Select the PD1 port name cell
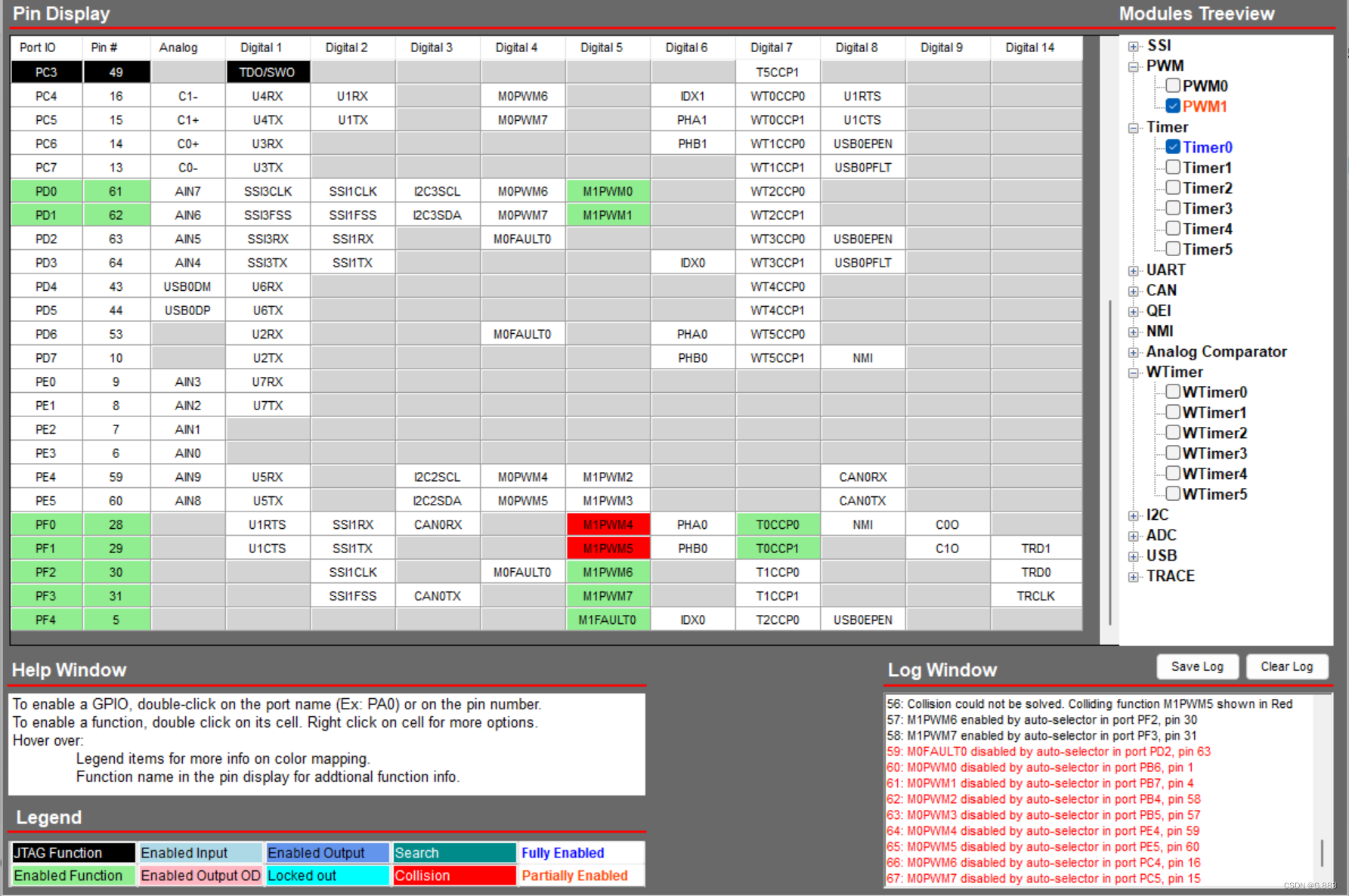 click(46, 215)
